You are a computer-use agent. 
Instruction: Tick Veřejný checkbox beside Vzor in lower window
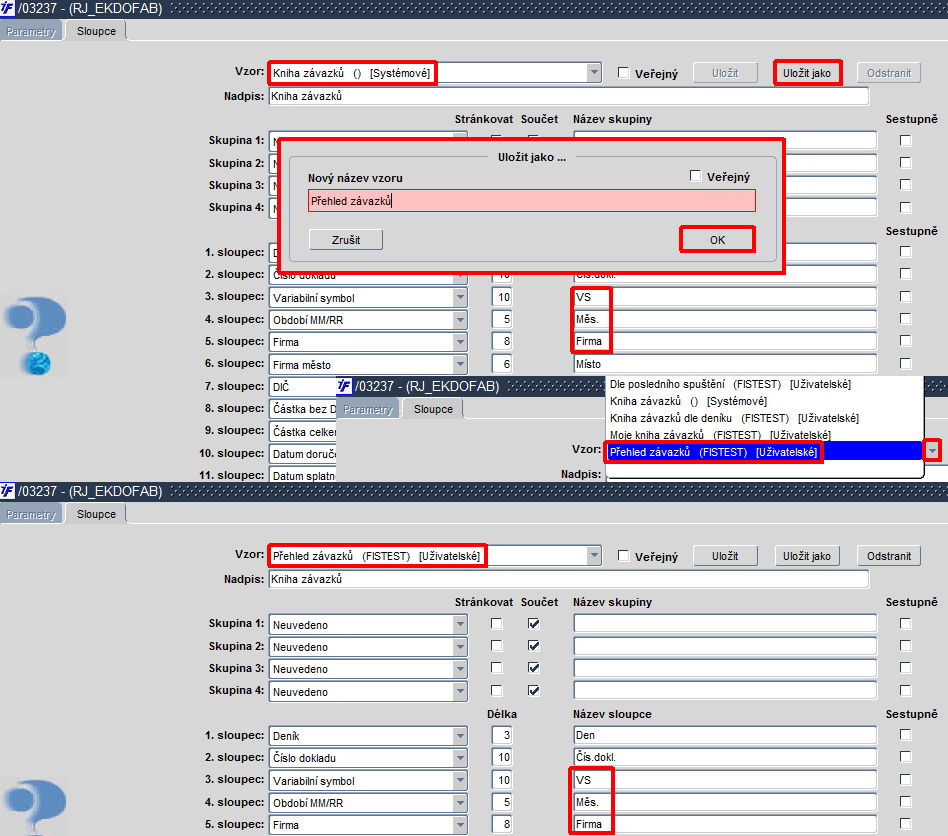click(623, 556)
